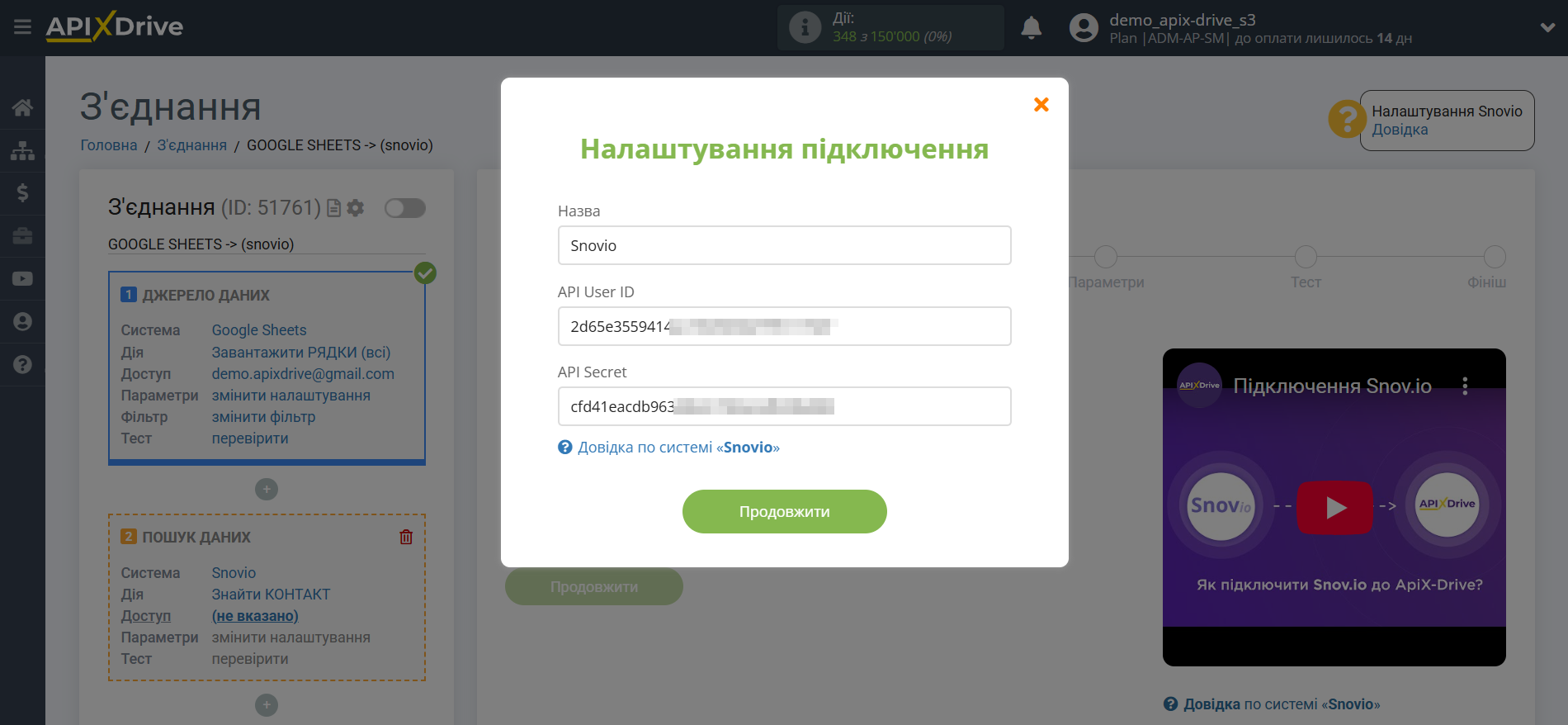Click the user avatar icon
Screen dimensions: 1568x725
tap(1084, 28)
